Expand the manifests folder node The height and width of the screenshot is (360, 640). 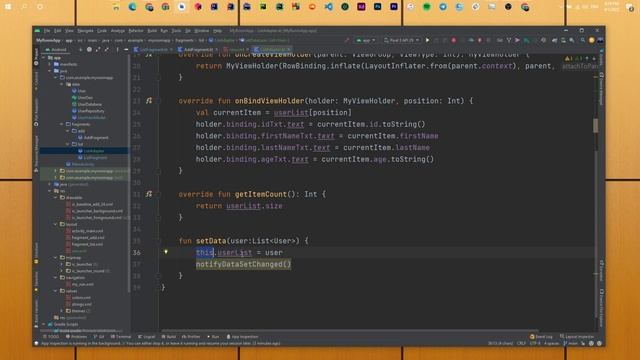(x=50, y=64)
